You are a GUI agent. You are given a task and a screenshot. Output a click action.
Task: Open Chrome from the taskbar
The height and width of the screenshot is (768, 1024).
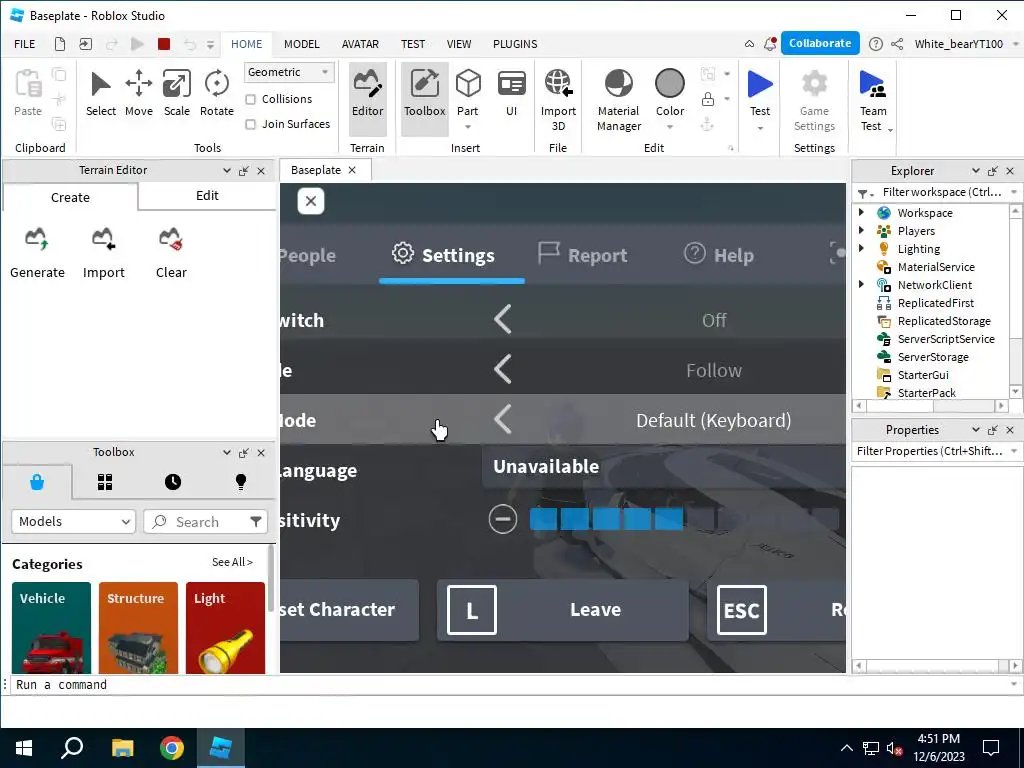coord(171,748)
